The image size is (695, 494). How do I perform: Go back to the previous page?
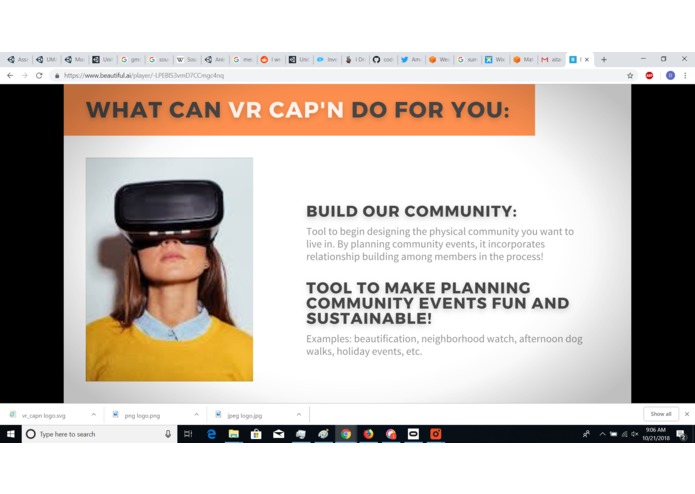10,76
